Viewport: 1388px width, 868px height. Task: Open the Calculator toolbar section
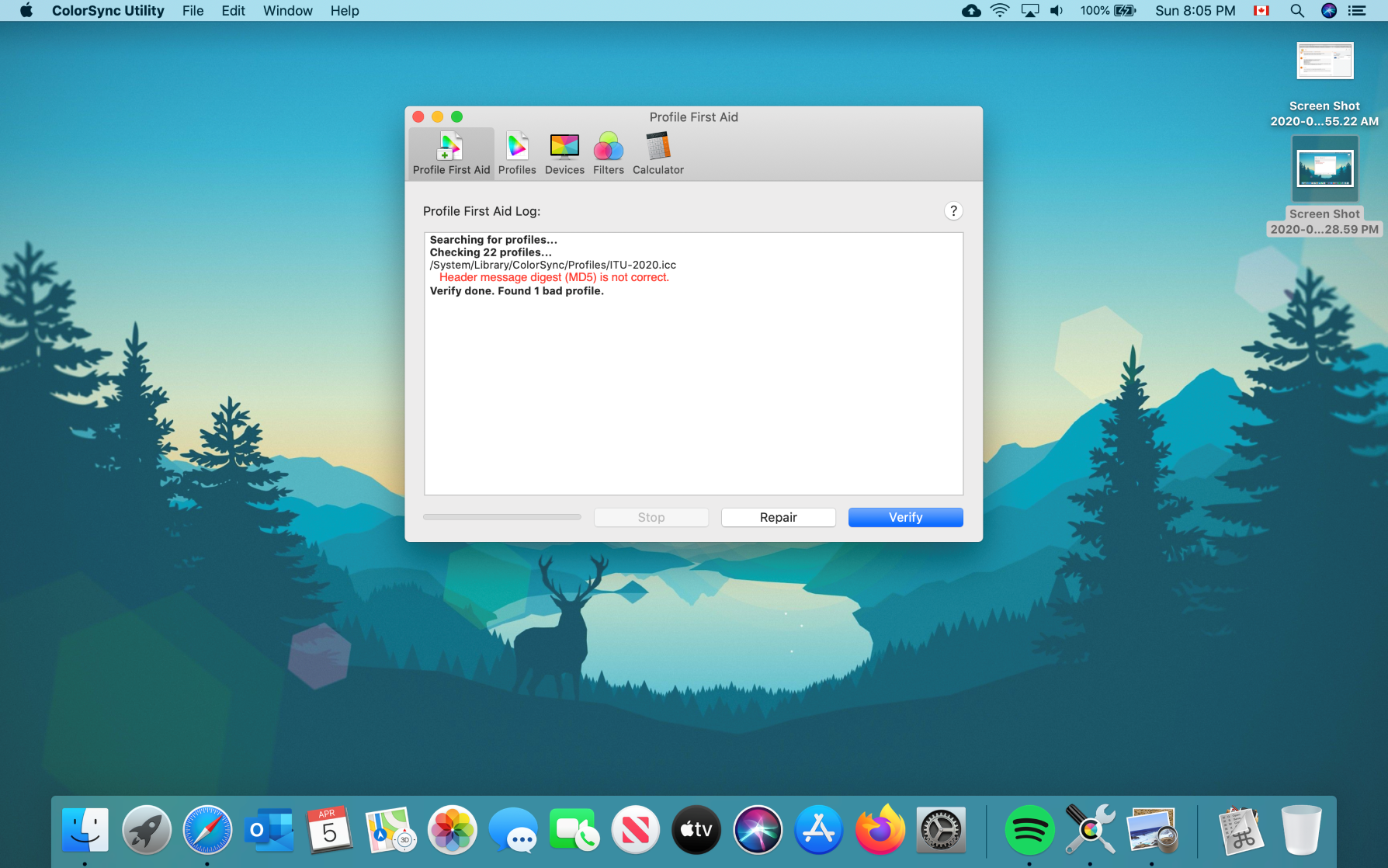(658, 153)
